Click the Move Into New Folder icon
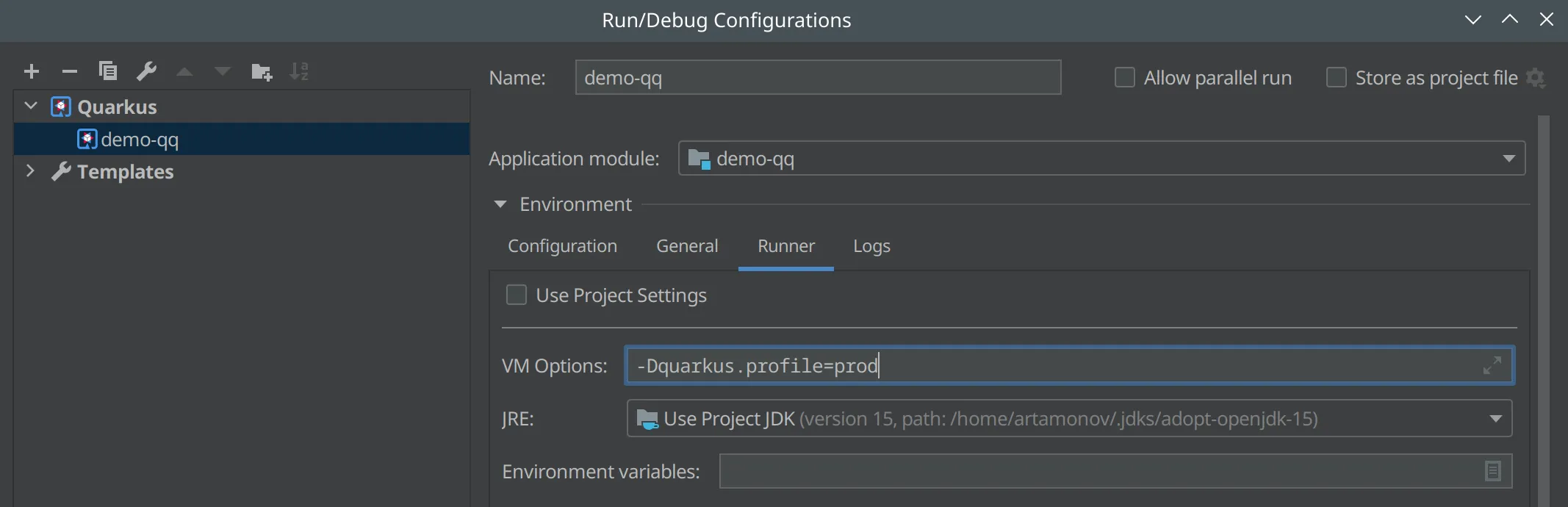The height and width of the screenshot is (507, 1568). [261, 71]
